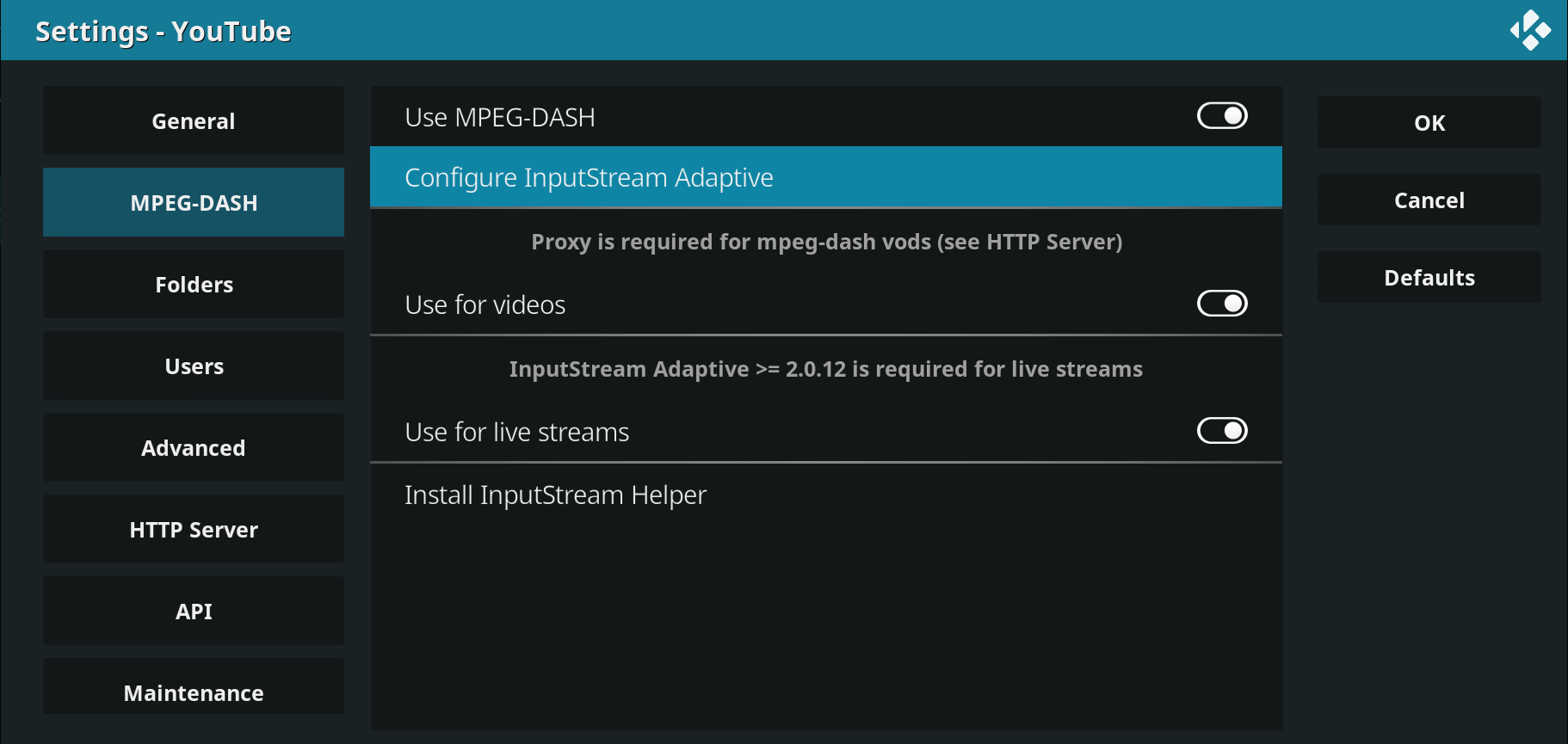1568x744 pixels.
Task: Open the General settings tab
Action: pyautogui.click(x=194, y=121)
